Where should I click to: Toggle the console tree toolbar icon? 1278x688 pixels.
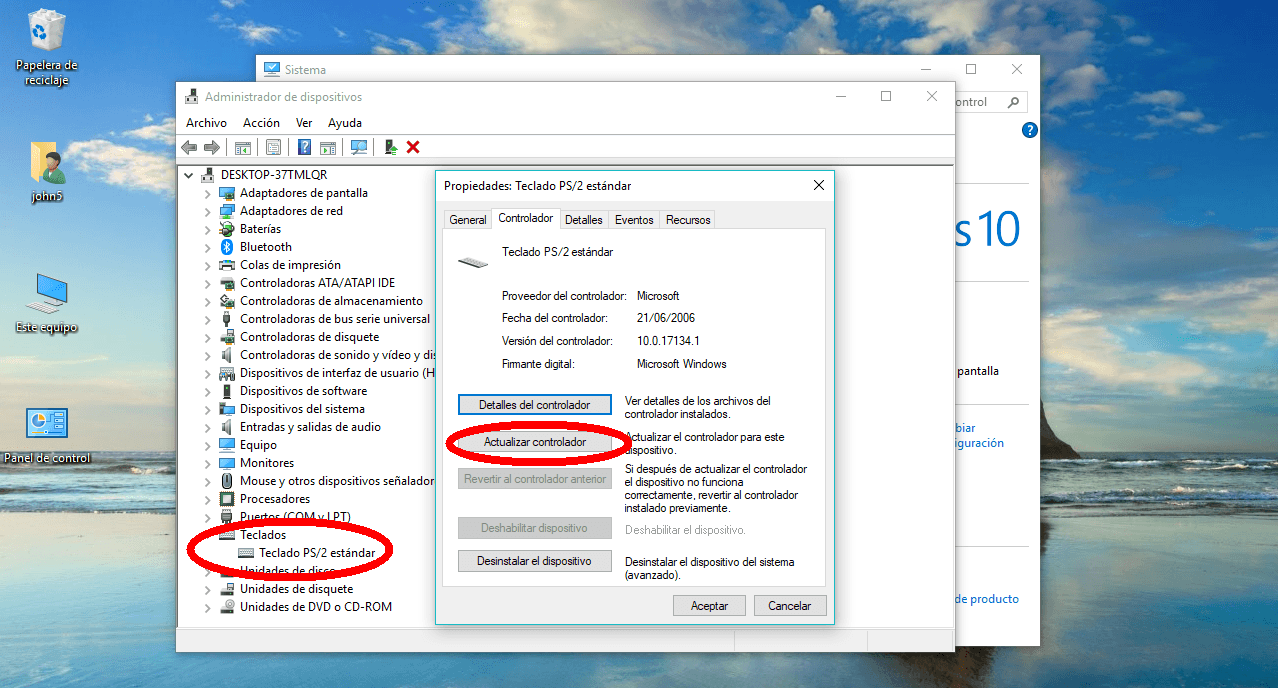tap(242, 147)
